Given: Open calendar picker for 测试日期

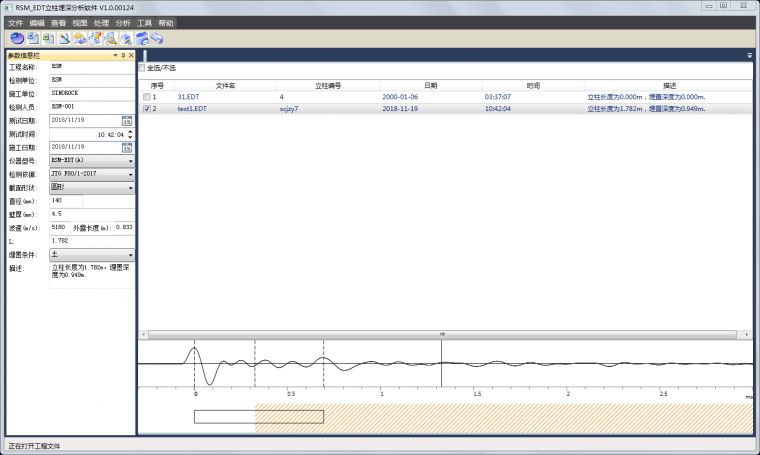Looking at the screenshot, I should tap(127, 120).
